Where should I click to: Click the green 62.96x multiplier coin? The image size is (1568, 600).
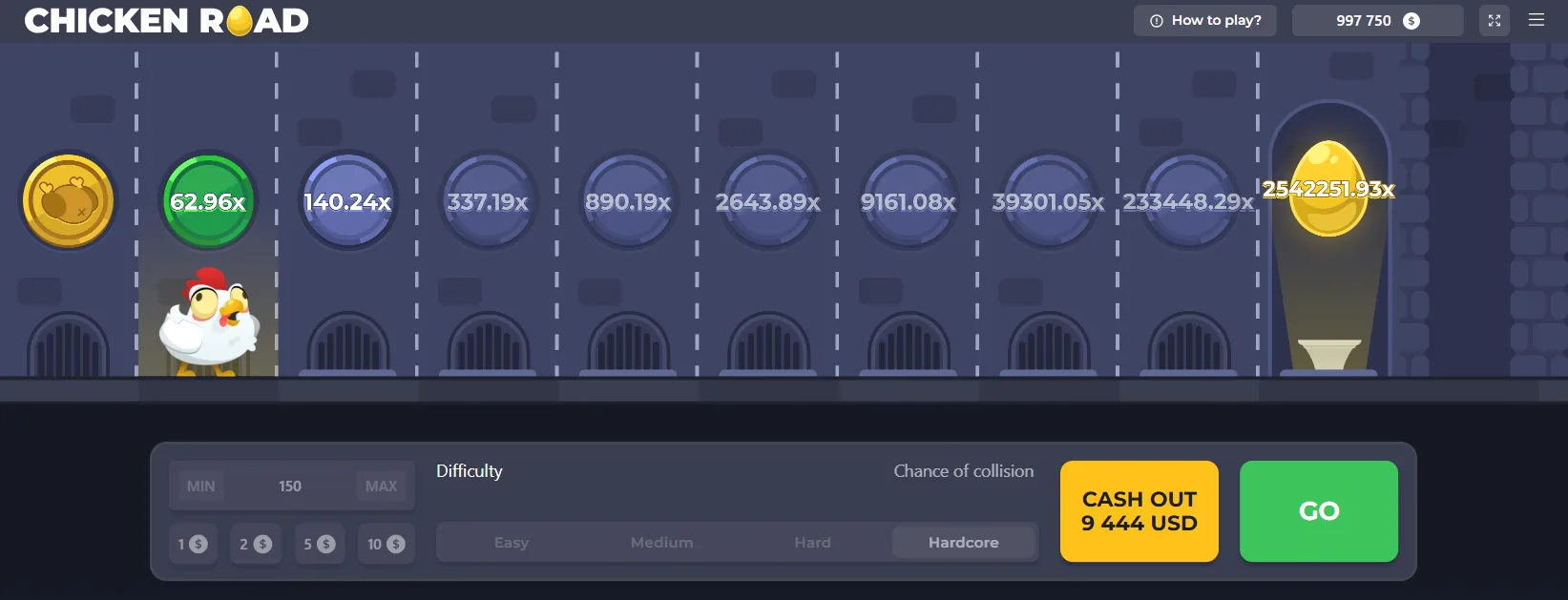[x=208, y=201]
